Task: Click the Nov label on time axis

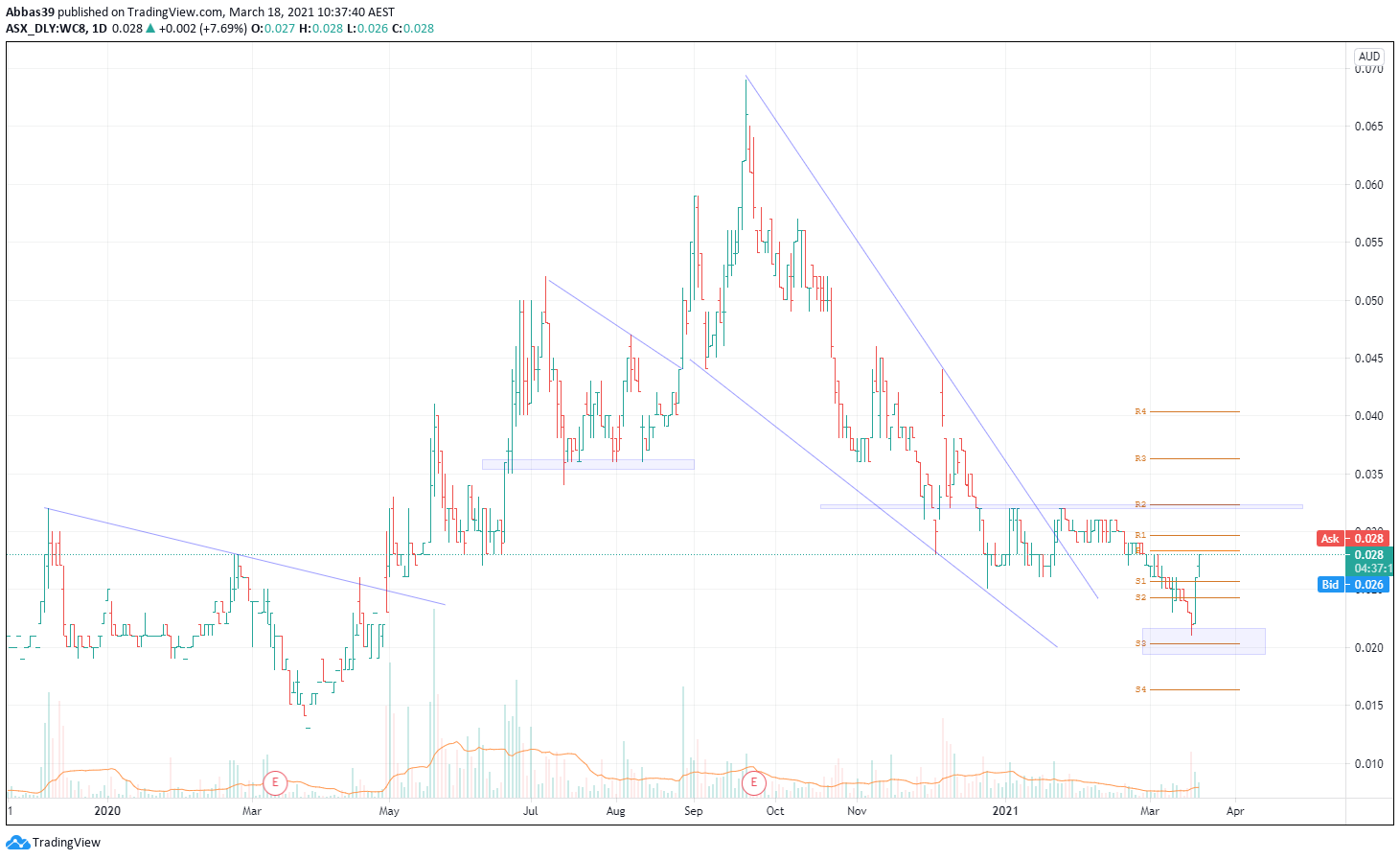Action: [x=857, y=811]
